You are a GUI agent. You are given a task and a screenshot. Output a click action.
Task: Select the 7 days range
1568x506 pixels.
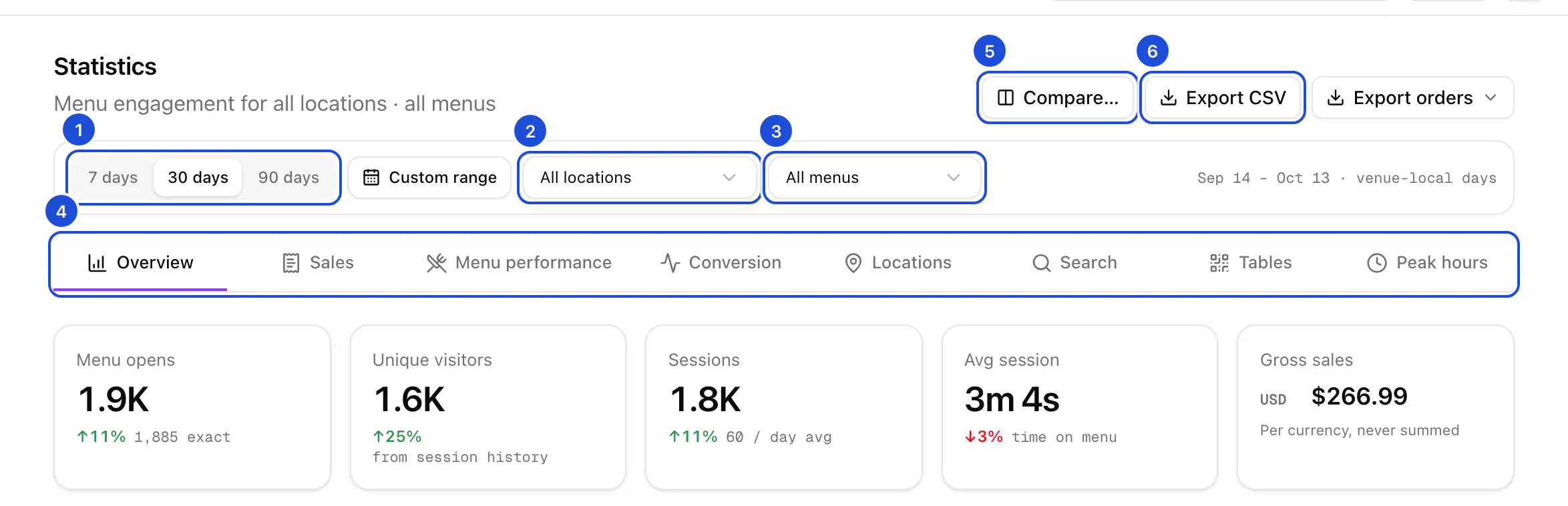pyautogui.click(x=113, y=178)
